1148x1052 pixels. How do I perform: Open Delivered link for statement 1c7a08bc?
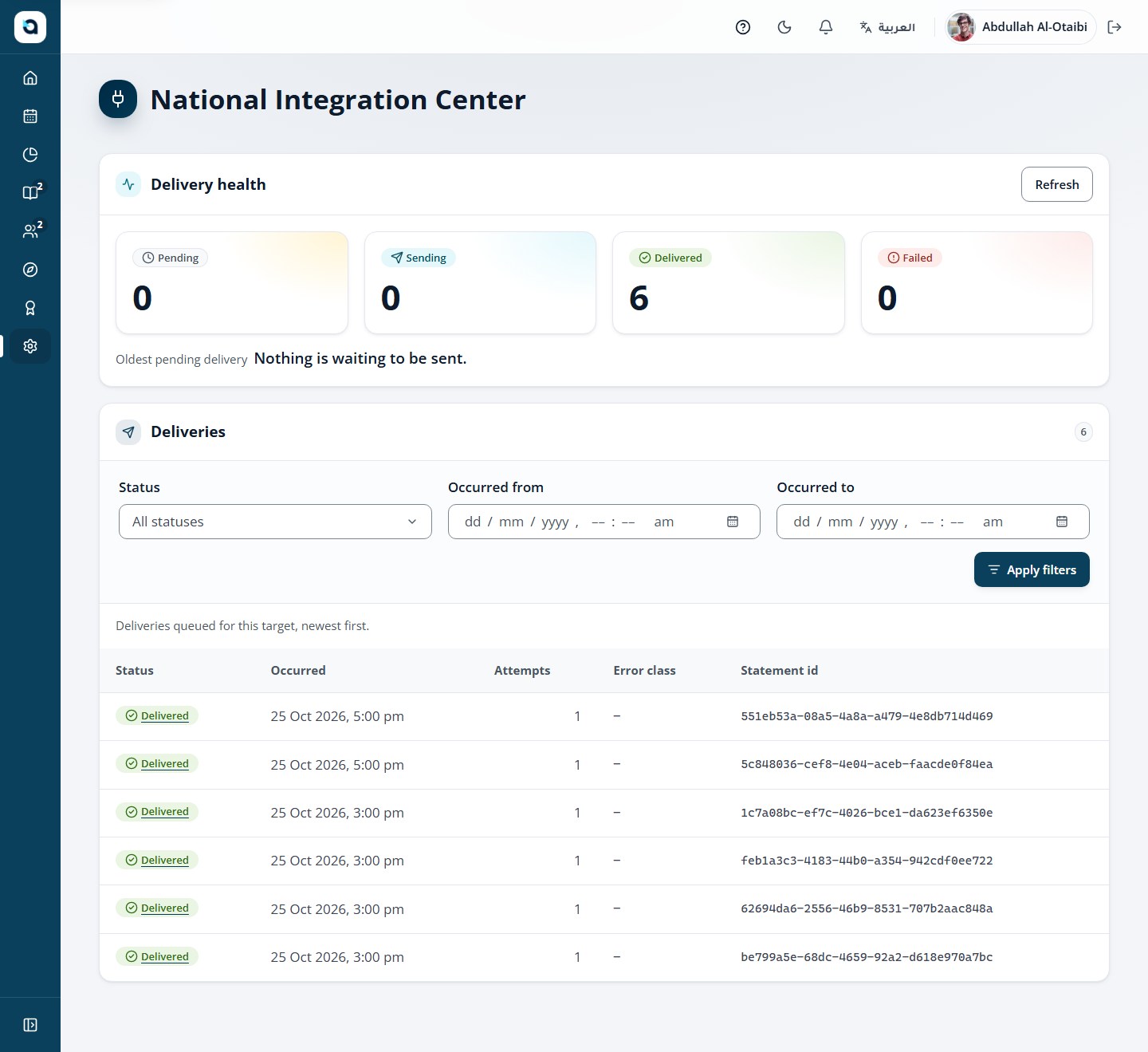coord(165,812)
